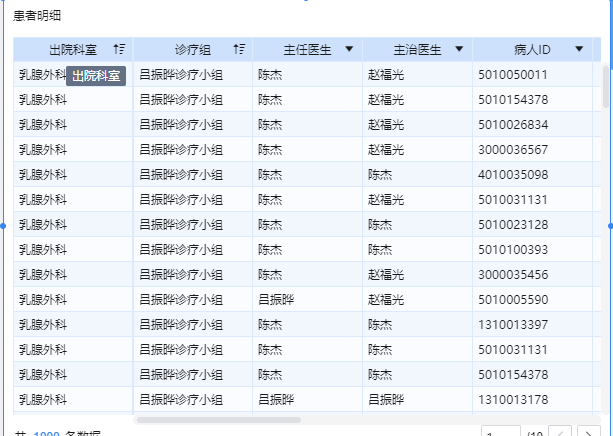Click the vertical scrollbar thumb of the table
Screen dimensions: 613x436
(x=606, y=87)
